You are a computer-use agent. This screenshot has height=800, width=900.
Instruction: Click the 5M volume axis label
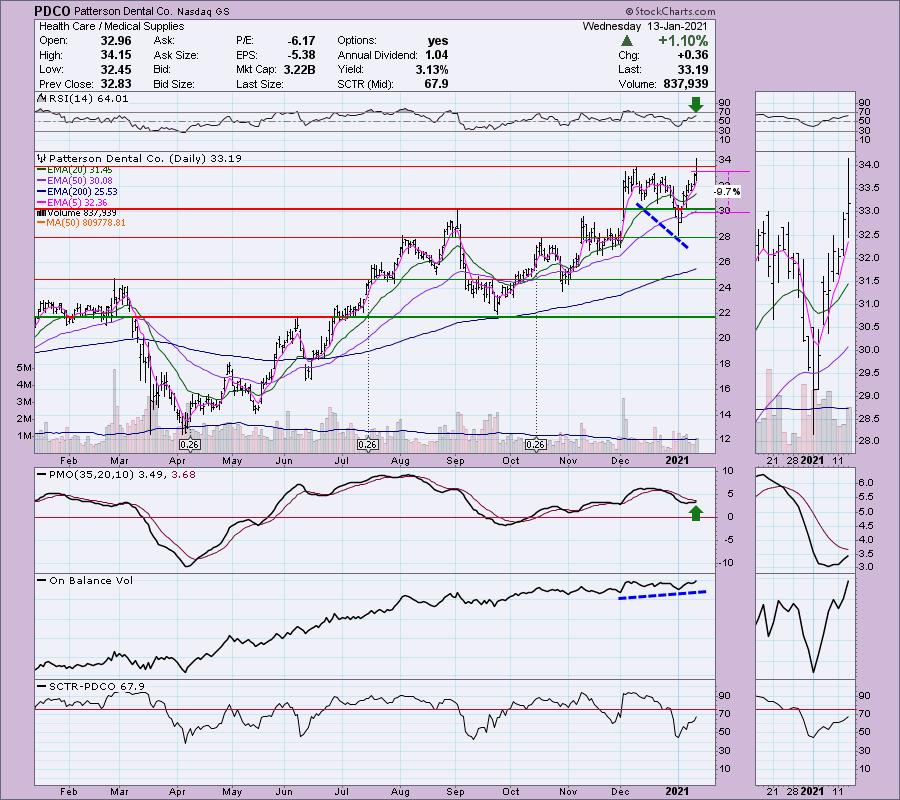coord(24,367)
